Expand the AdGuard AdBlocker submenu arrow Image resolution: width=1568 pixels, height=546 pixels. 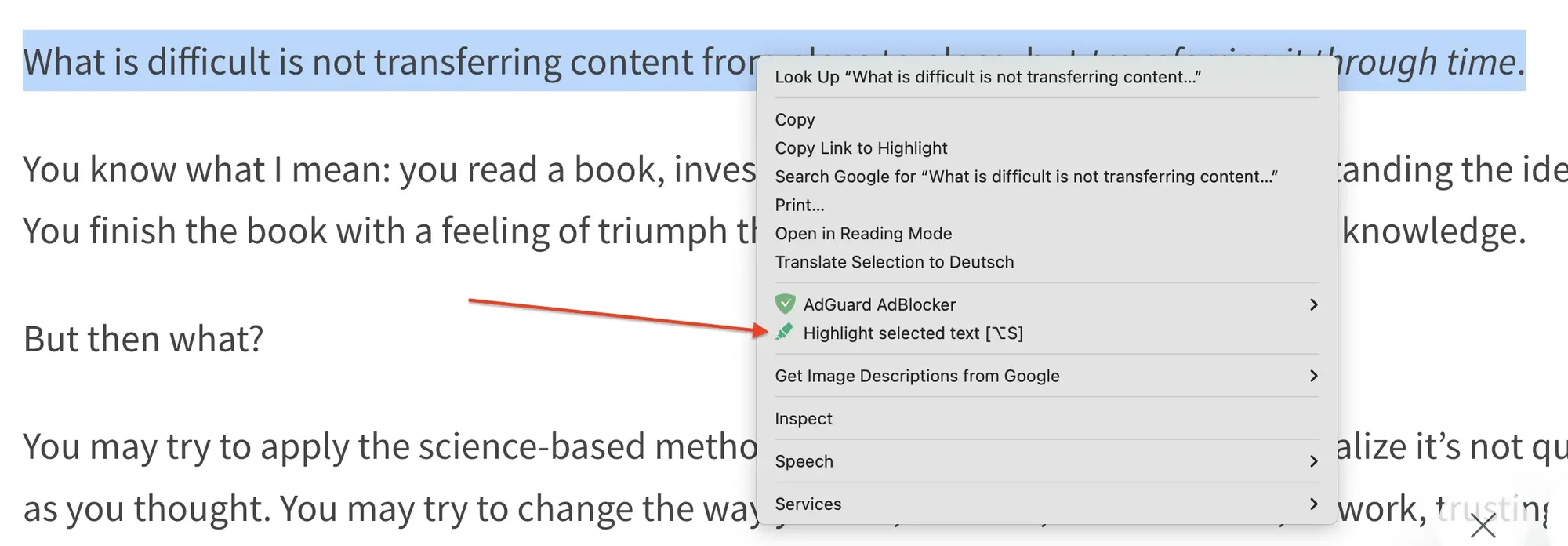pos(1313,304)
